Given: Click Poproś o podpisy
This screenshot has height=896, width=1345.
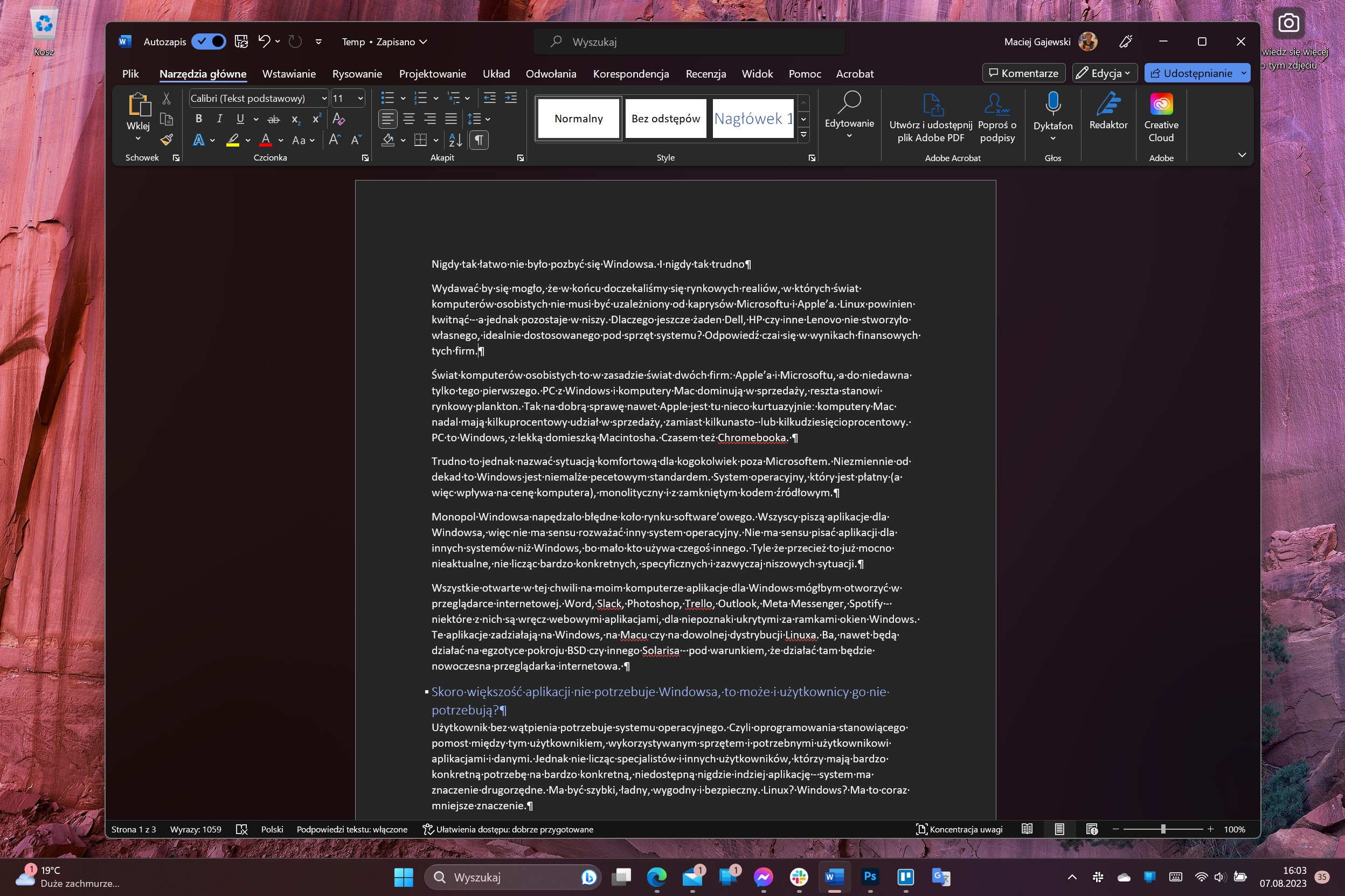Looking at the screenshot, I should 997,117.
